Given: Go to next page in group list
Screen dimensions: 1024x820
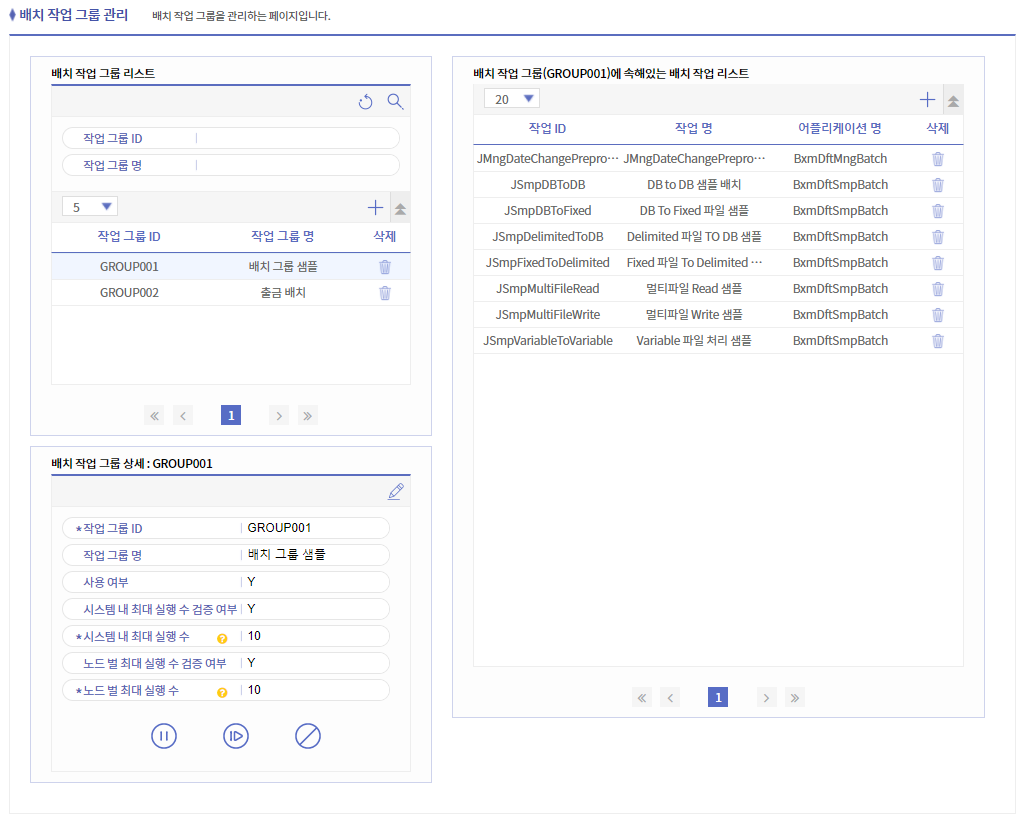Looking at the screenshot, I should coord(279,415).
